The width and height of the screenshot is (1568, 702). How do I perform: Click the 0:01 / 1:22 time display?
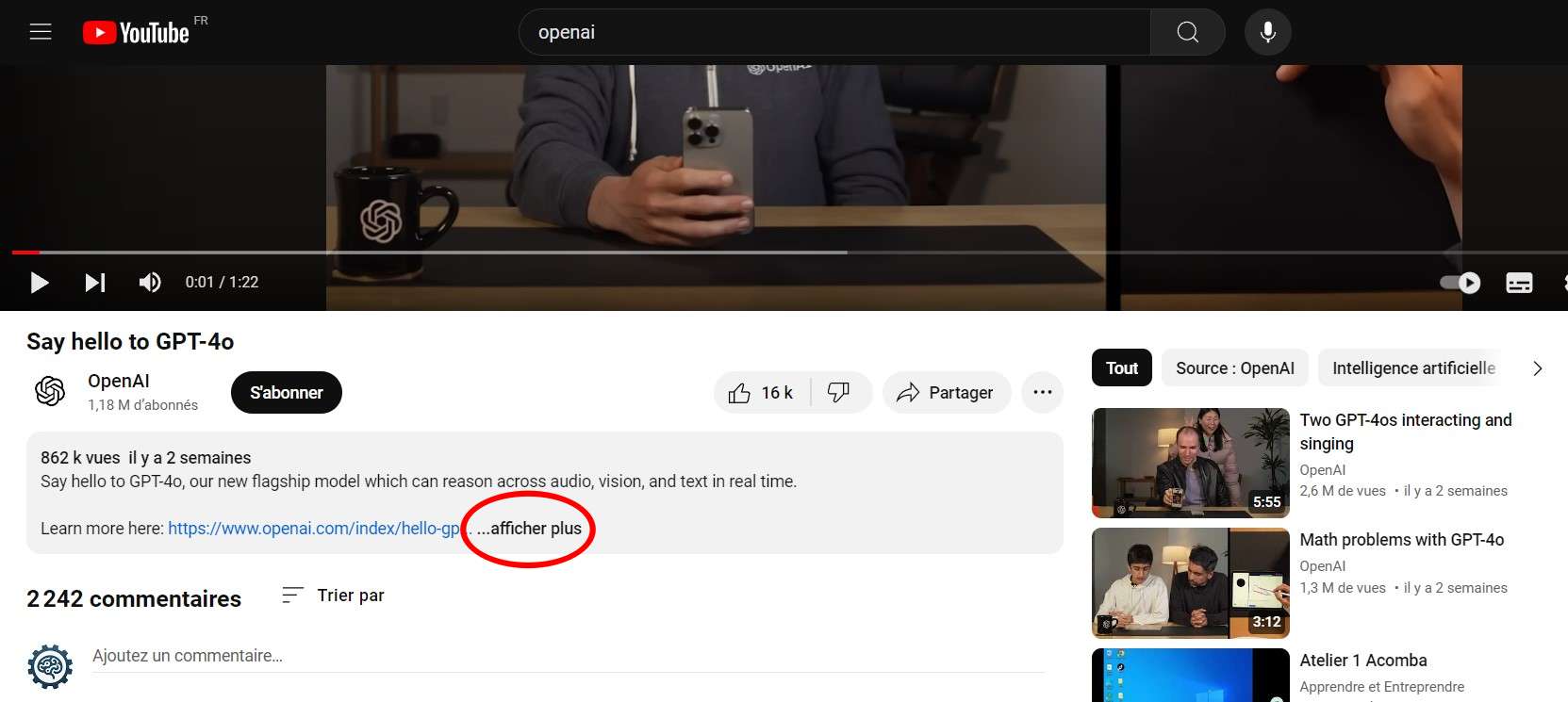pyautogui.click(x=222, y=282)
